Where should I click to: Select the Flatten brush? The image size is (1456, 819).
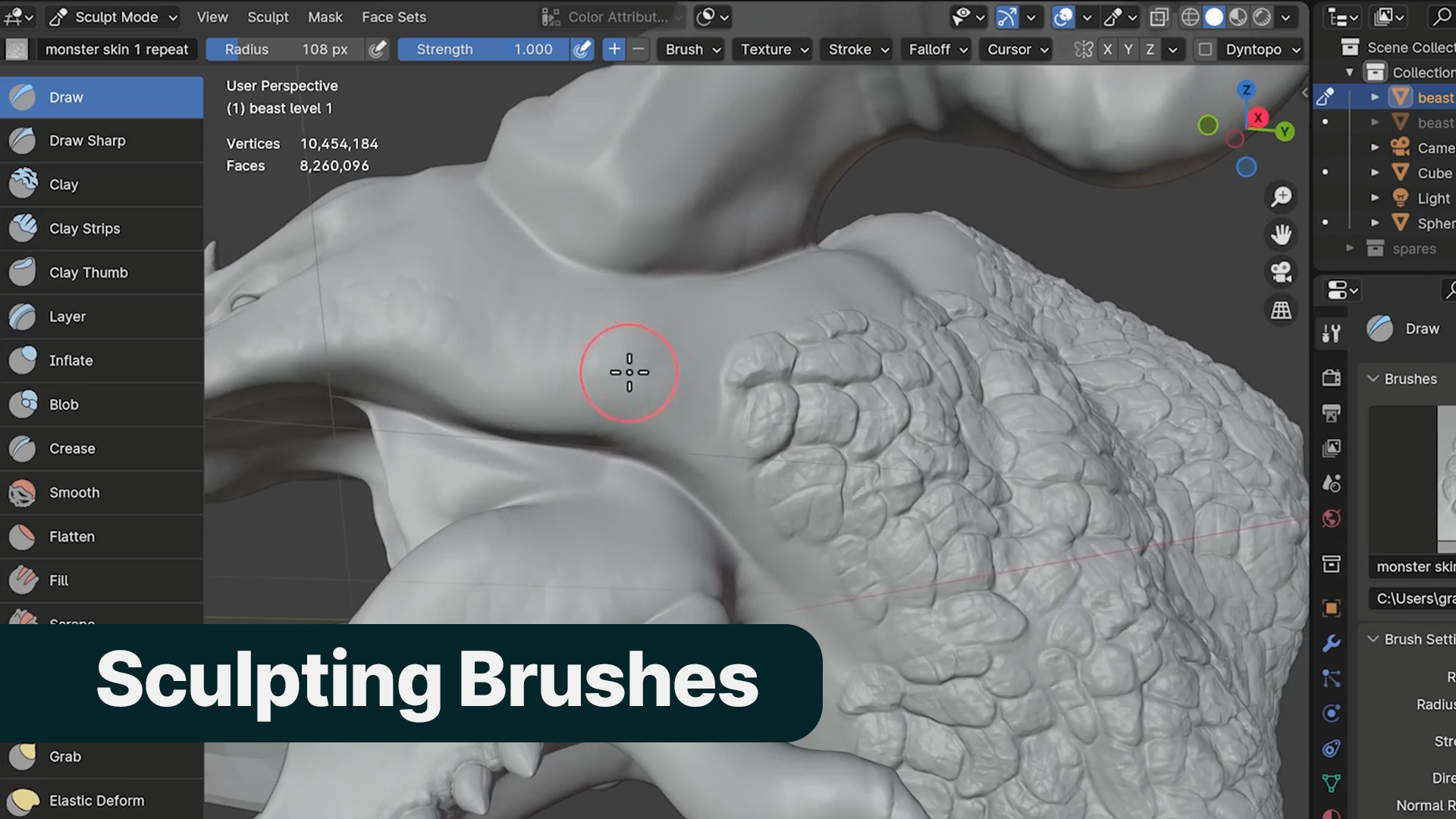[102, 537]
